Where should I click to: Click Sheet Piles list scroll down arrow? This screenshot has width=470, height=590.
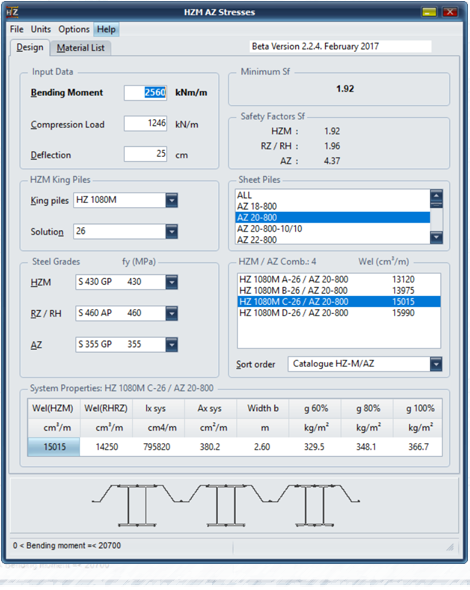[x=437, y=237]
